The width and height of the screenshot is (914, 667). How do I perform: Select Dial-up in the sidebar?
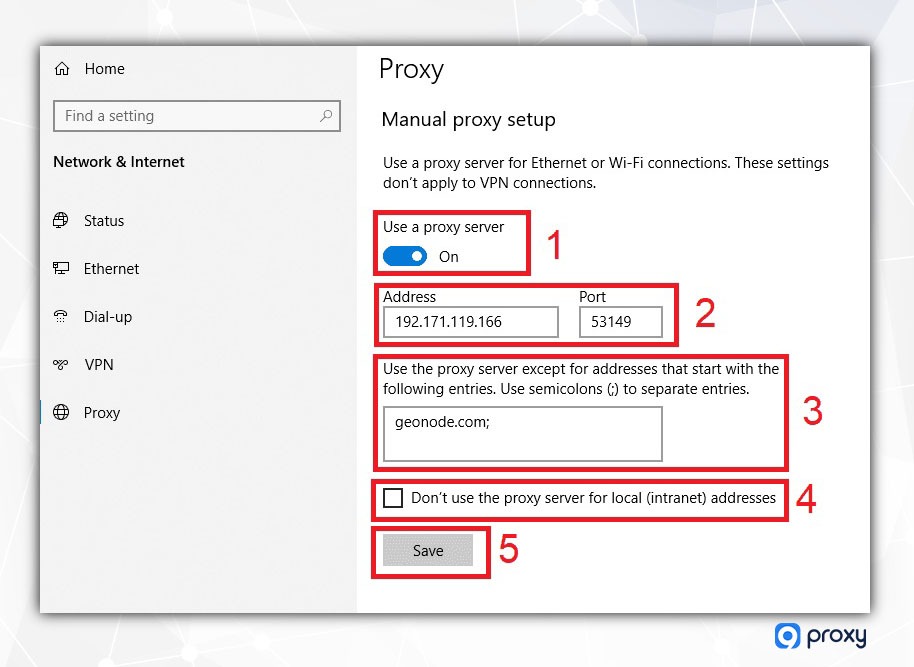[108, 317]
